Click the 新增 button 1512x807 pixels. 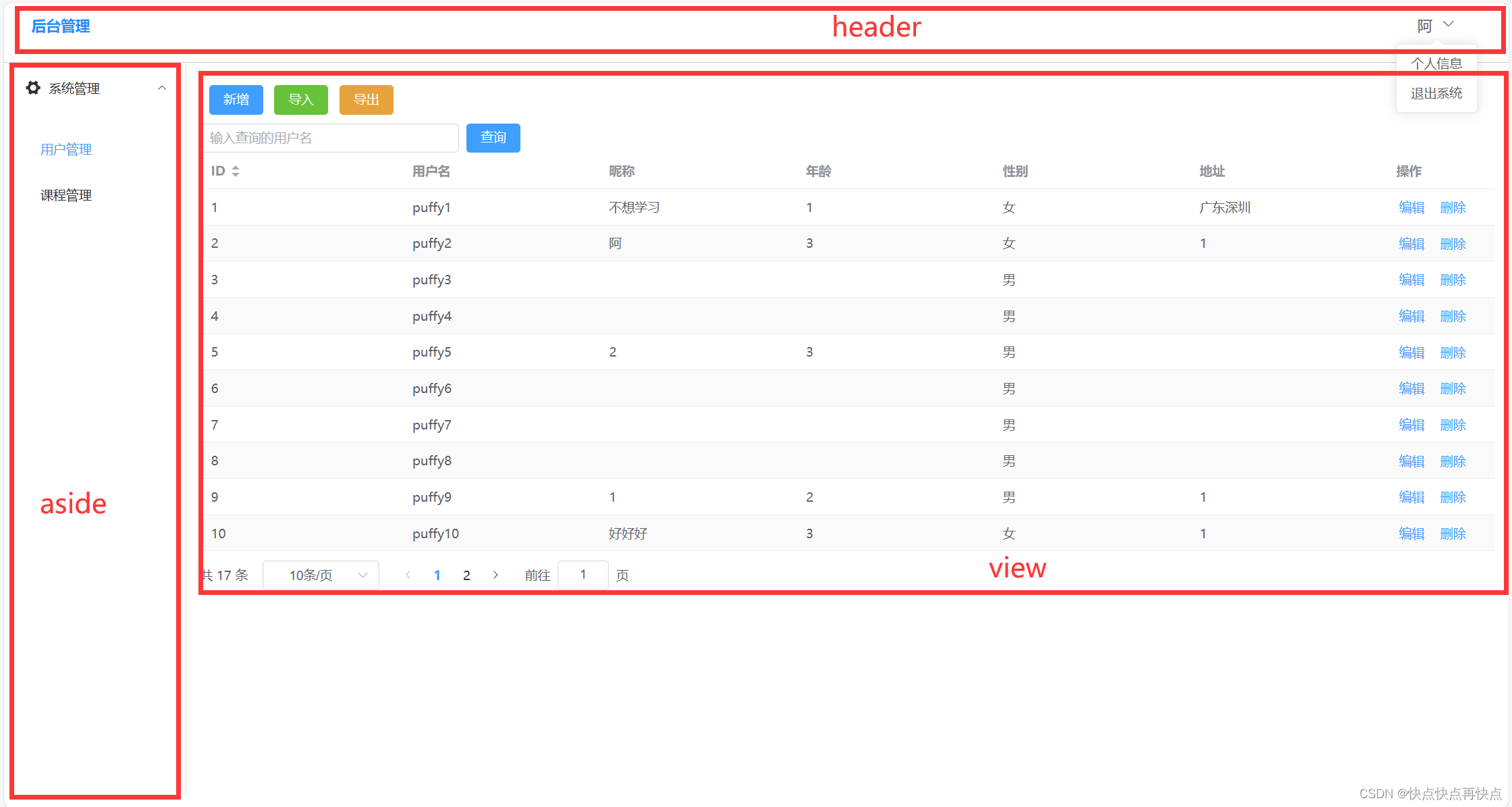tap(236, 99)
